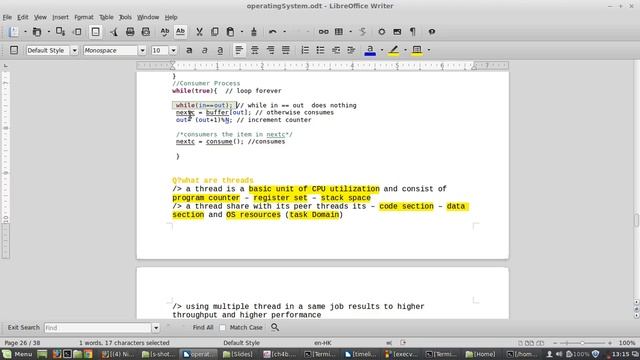Expand the Default Style paragraph dropdown
The width and height of the screenshot is (640, 360).
[75, 50]
